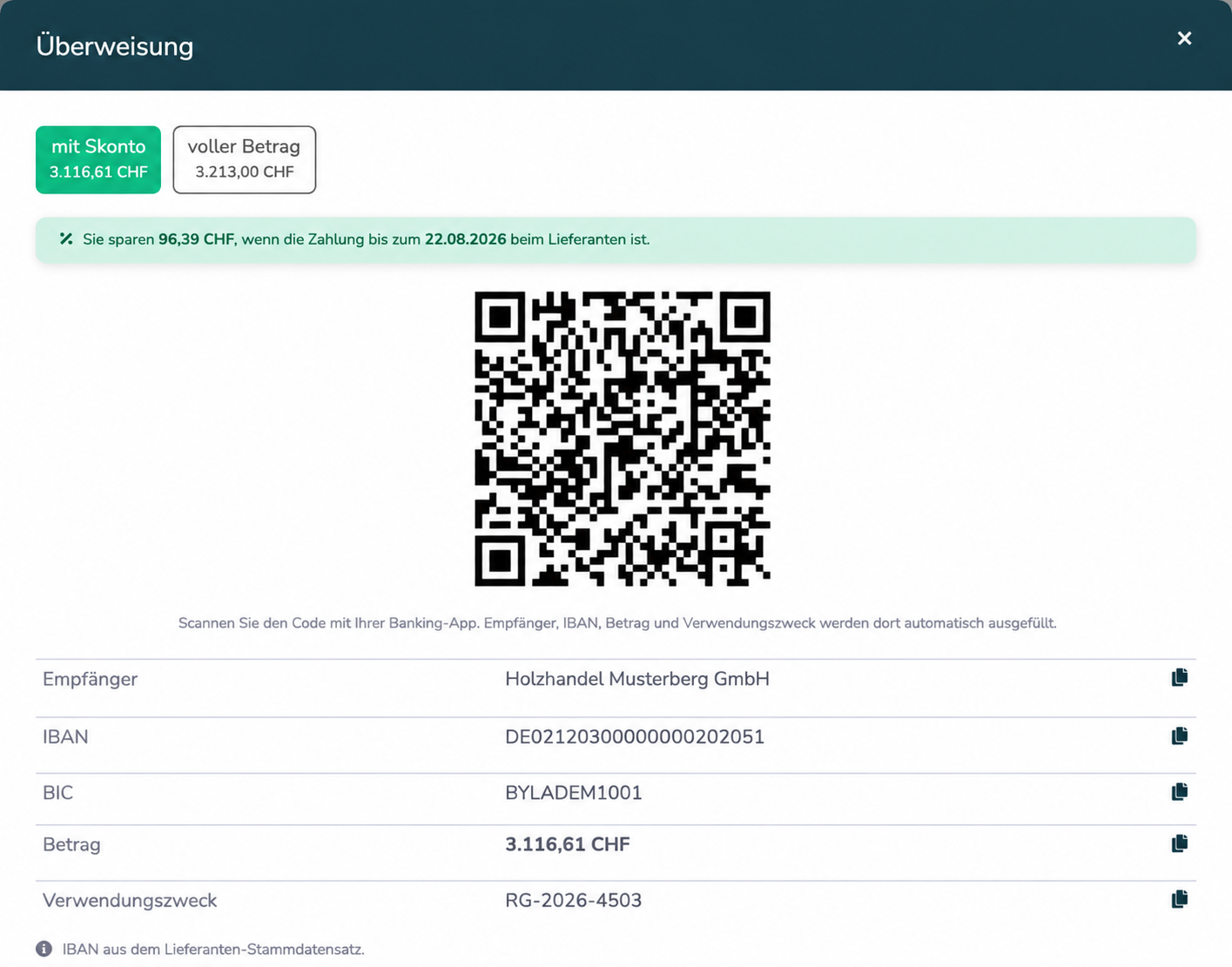Click the reference RG-2026-4503
This screenshot has height=967, width=1232.
pyautogui.click(x=574, y=901)
